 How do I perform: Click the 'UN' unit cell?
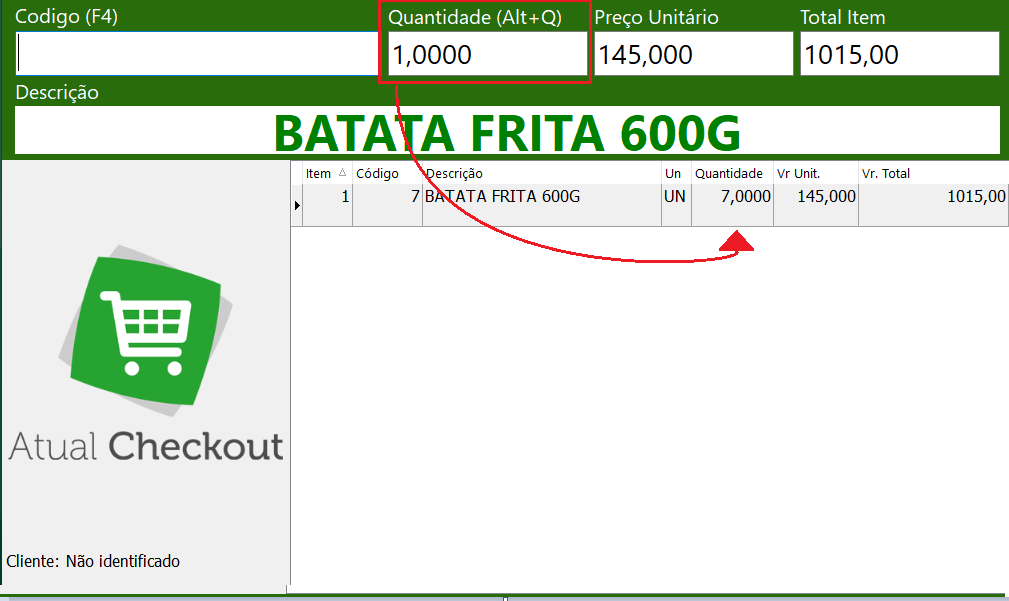click(x=676, y=205)
